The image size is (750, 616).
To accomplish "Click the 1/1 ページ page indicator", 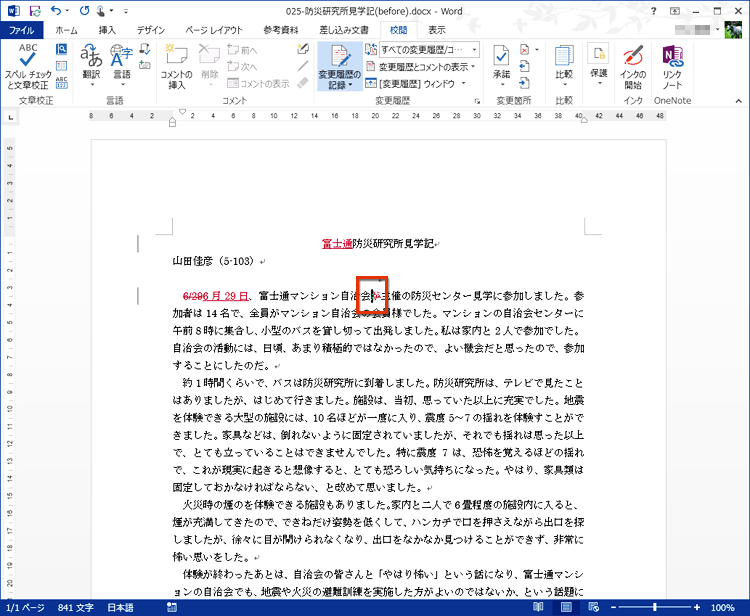I will [x=25, y=607].
